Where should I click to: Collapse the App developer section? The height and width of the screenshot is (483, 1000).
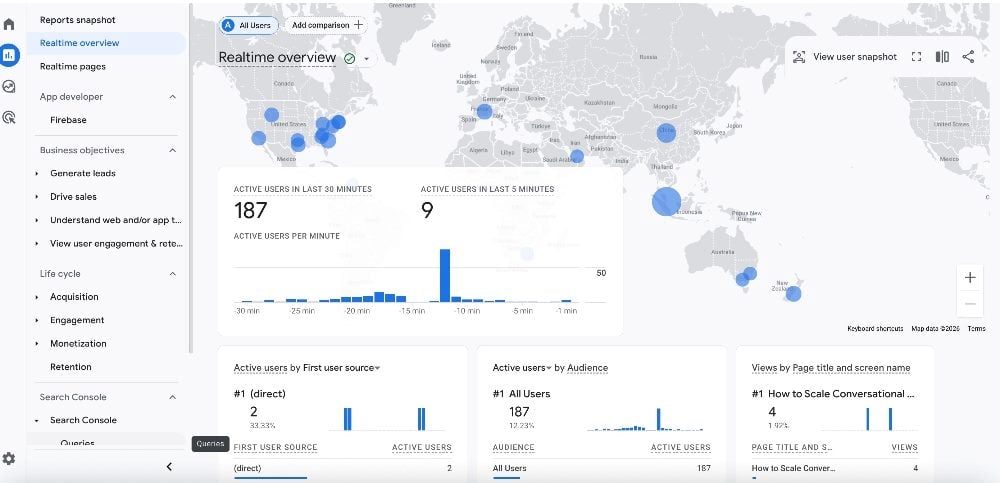[172, 97]
